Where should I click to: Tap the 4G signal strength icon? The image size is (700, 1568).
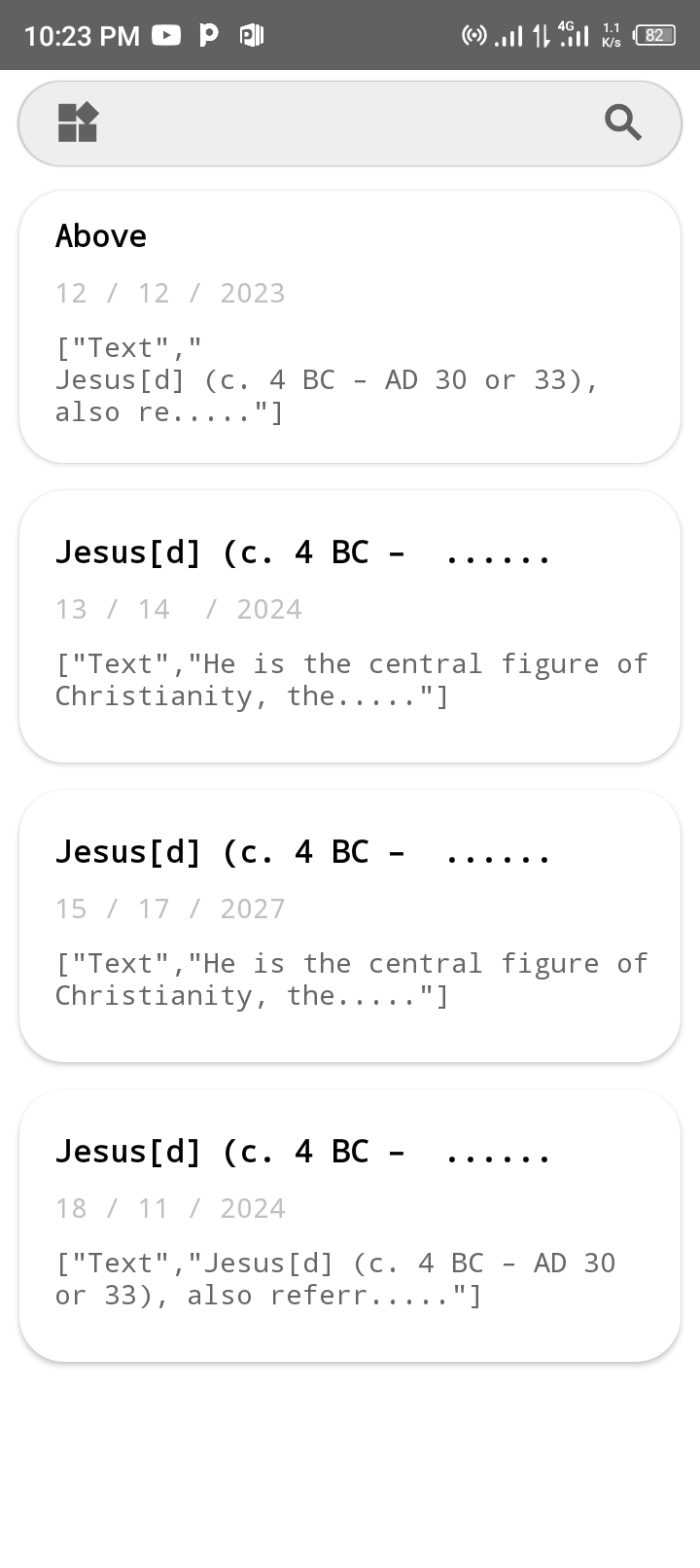click(x=575, y=36)
